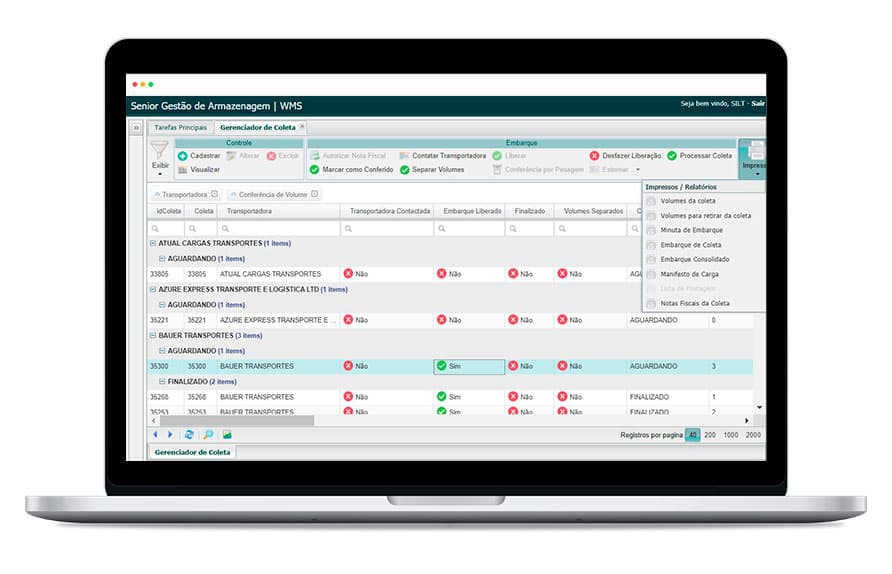Toggle the Conferência de Volume grouping chip
892x574 pixels.
[x=267, y=195]
